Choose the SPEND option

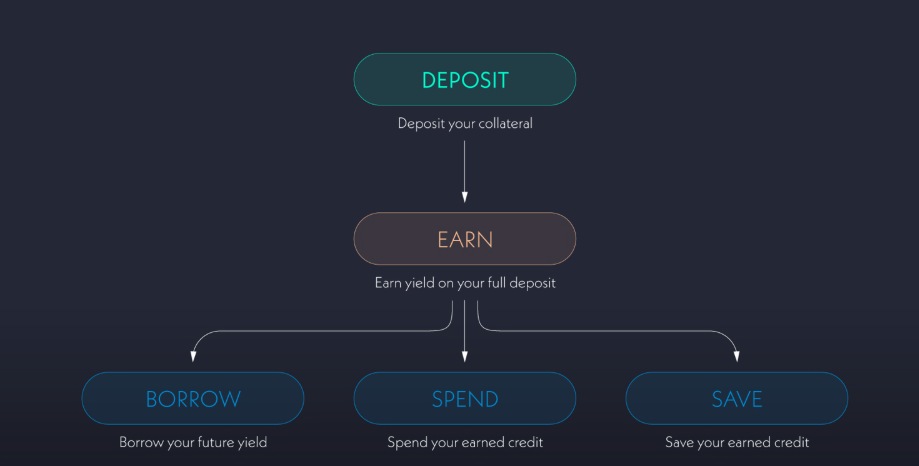(464, 399)
